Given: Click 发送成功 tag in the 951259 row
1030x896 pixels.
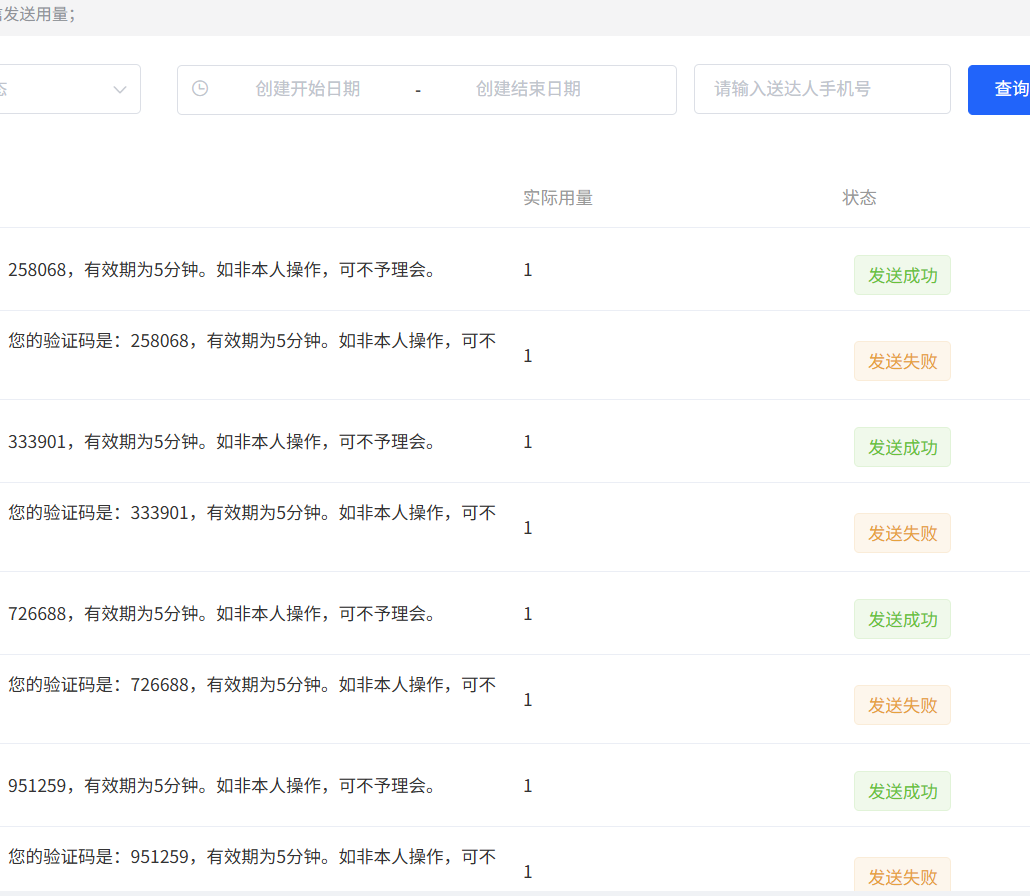Looking at the screenshot, I should pos(903,792).
